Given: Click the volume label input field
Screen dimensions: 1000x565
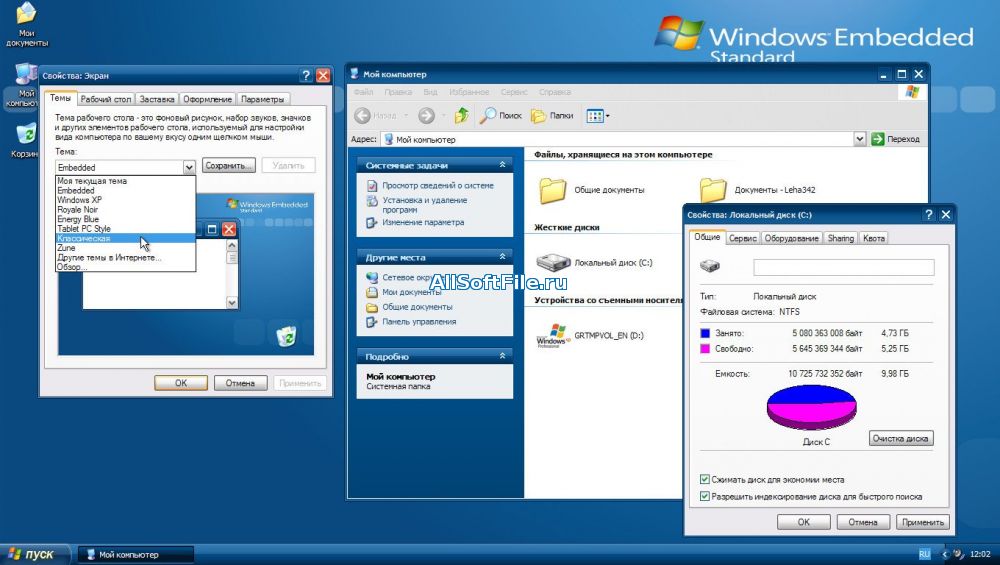Looking at the screenshot, I should coord(844,267).
